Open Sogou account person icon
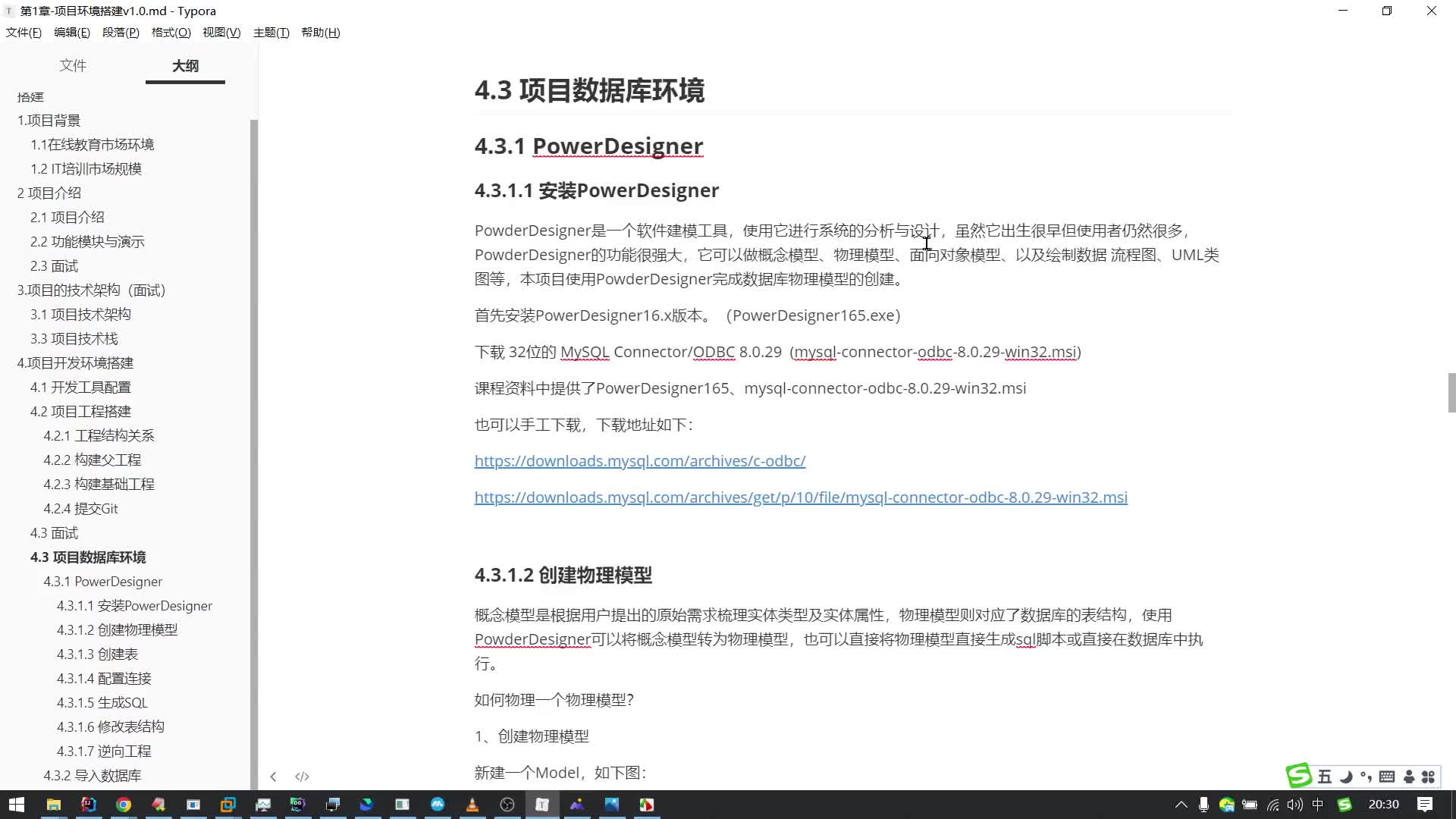 1409,777
